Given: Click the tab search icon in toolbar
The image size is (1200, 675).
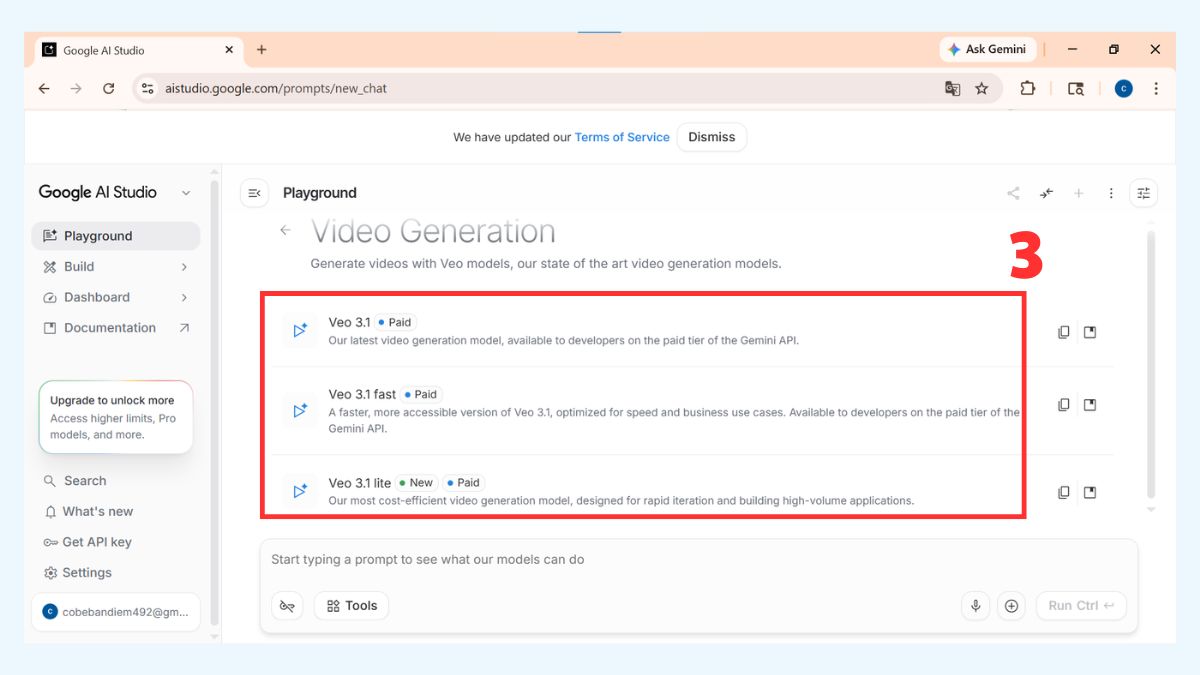Looking at the screenshot, I should click(1076, 88).
